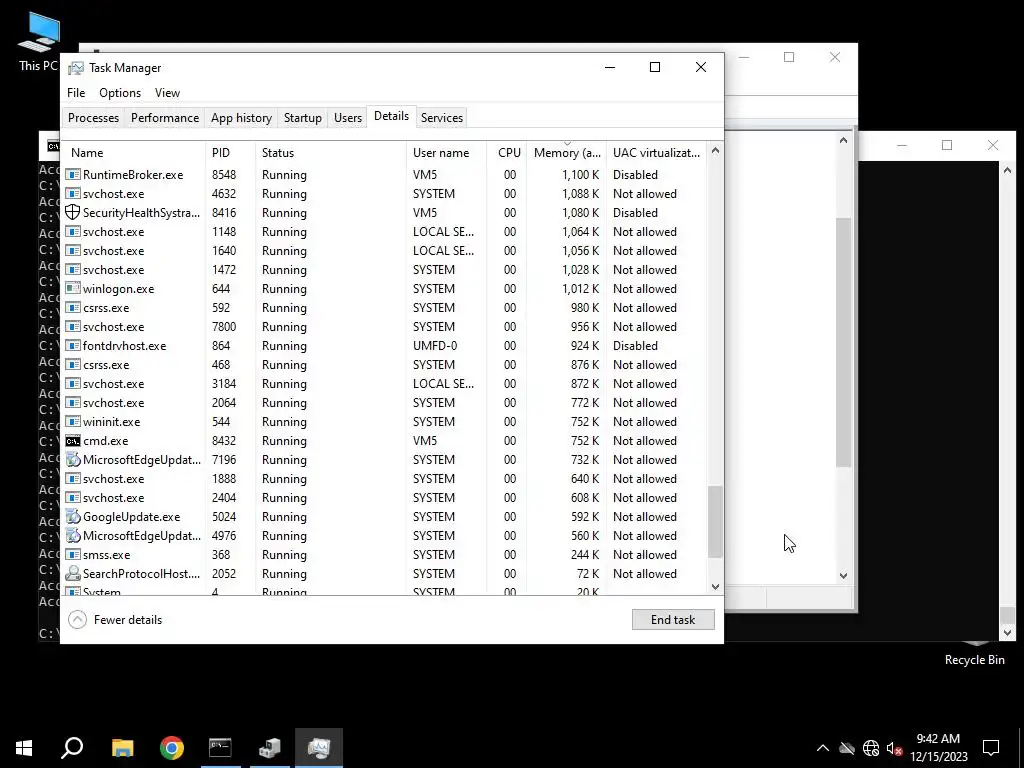Switch to the Startup tab

(302, 118)
